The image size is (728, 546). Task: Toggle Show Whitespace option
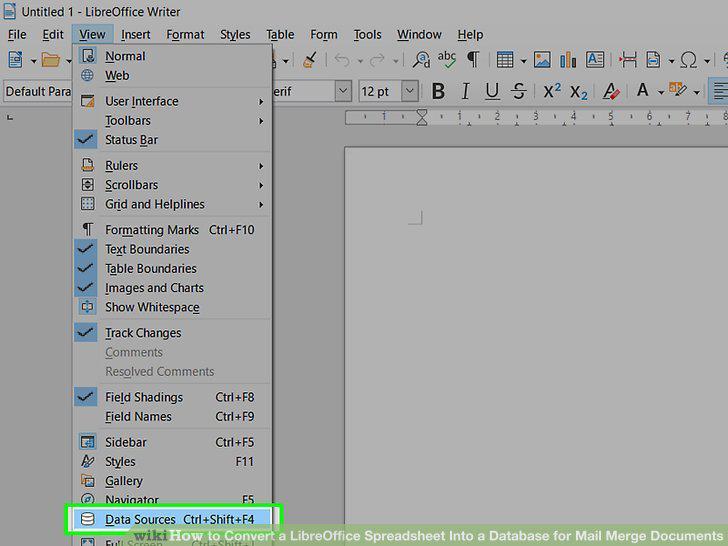coord(172,307)
